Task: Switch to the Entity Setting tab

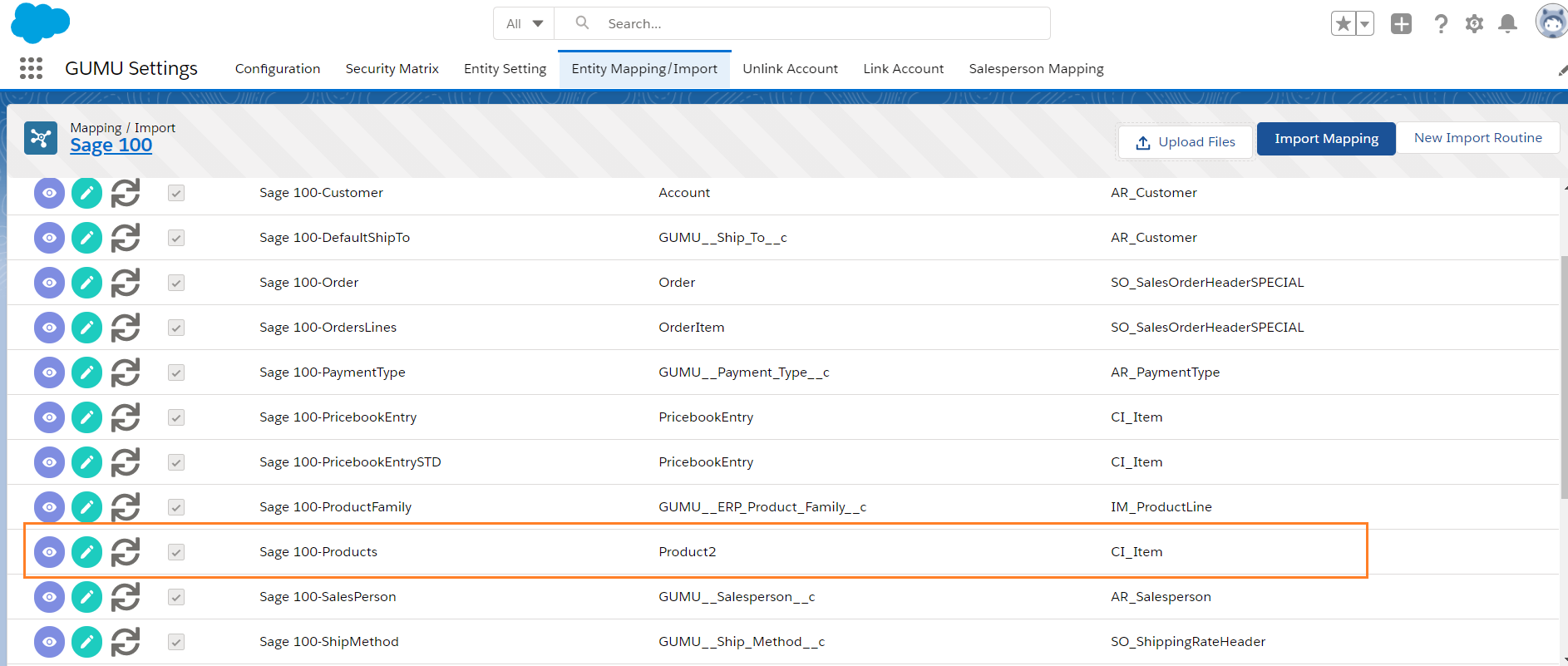Action: (x=505, y=69)
